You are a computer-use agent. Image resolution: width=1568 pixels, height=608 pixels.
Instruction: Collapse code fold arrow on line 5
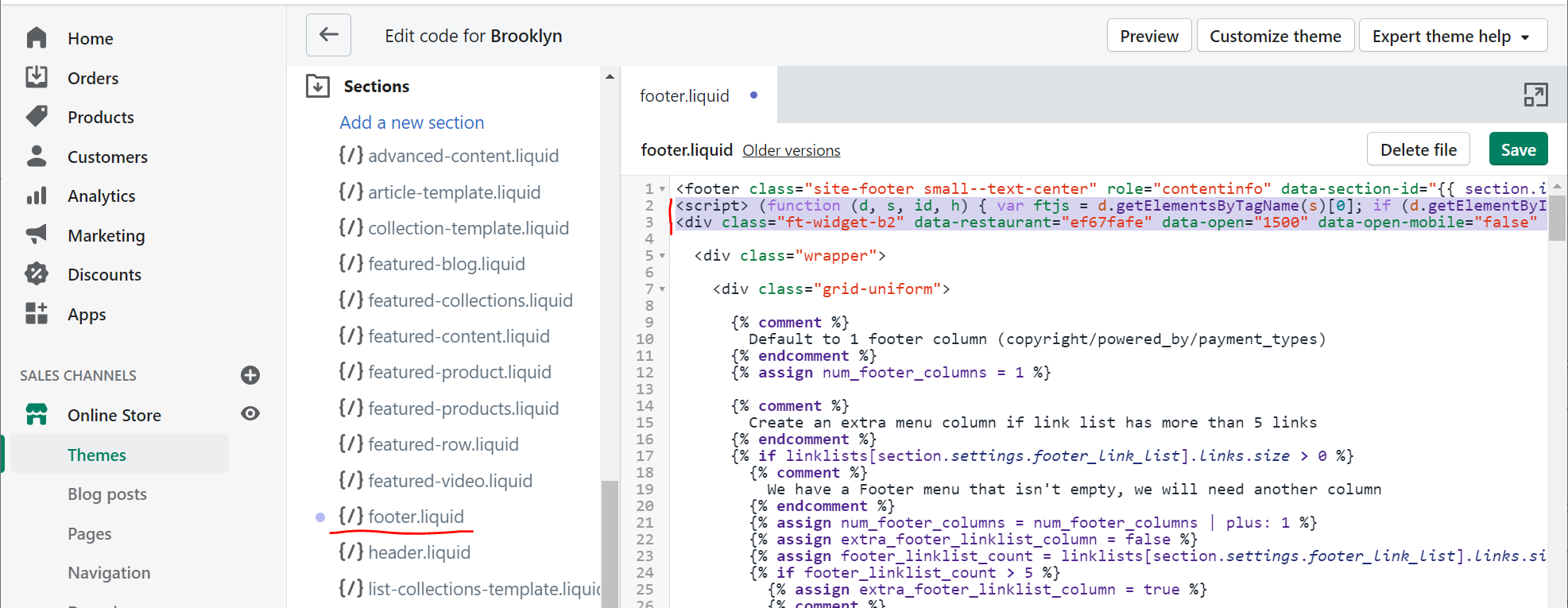[662, 256]
